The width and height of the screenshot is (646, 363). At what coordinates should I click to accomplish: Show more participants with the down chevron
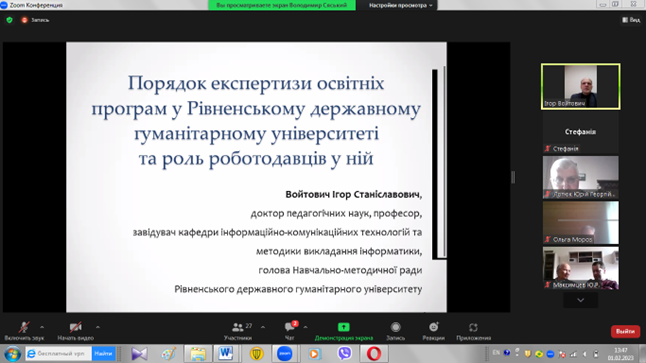point(580,300)
